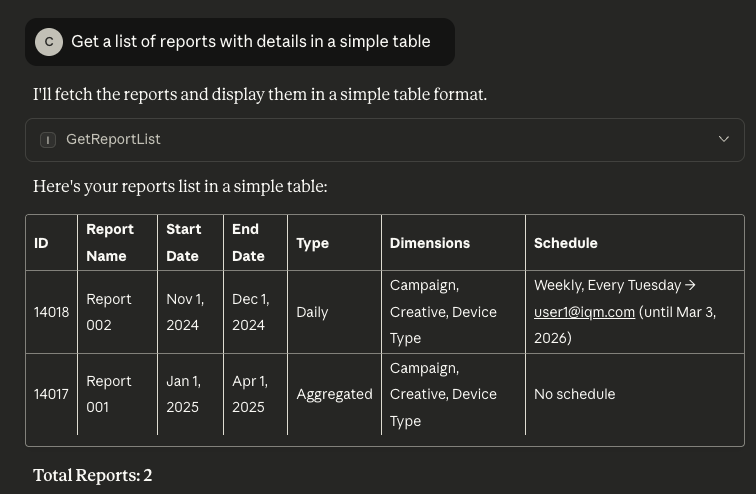Click the Dec 1, 2024 end date
The image size is (756, 494).
click(256, 312)
